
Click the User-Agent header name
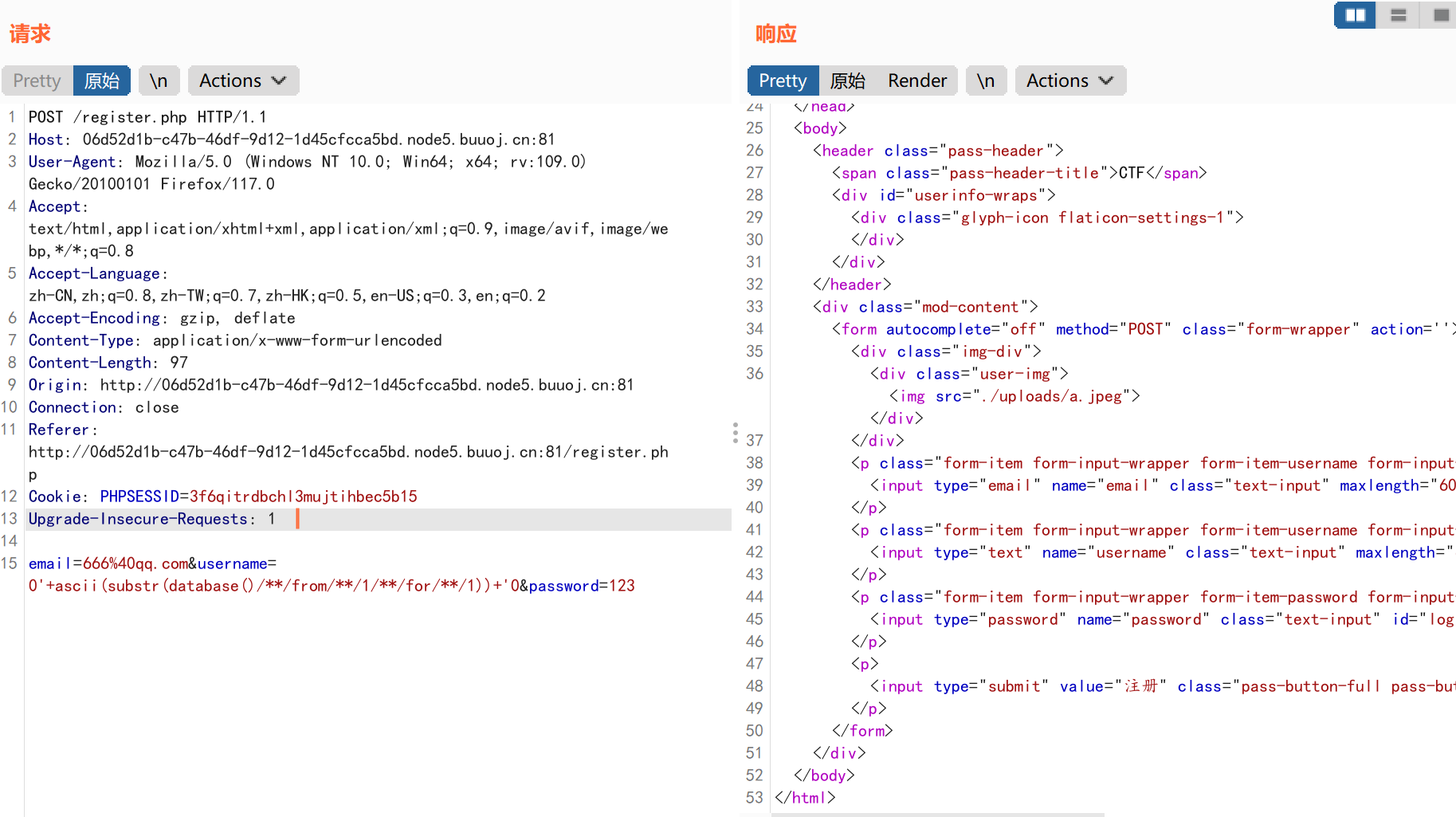pyautogui.click(x=73, y=162)
